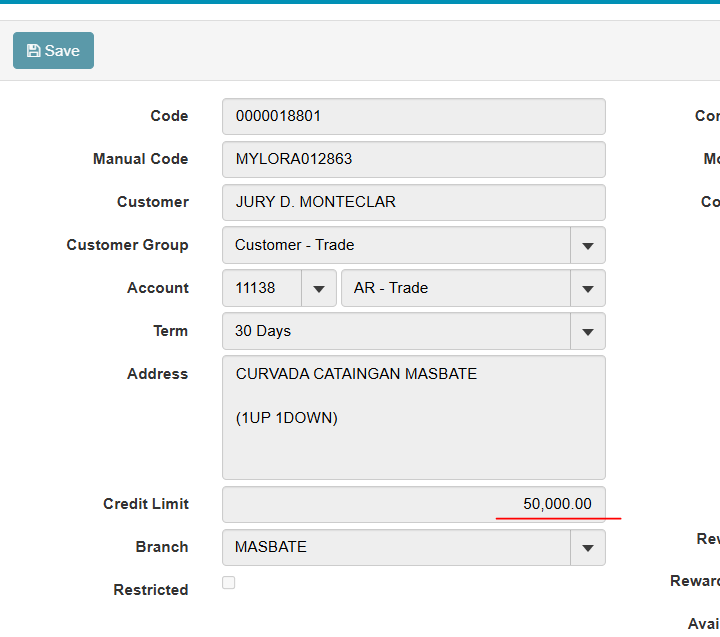720x637 pixels.
Task: Click into the Code field 0000018801
Action: pos(413,116)
